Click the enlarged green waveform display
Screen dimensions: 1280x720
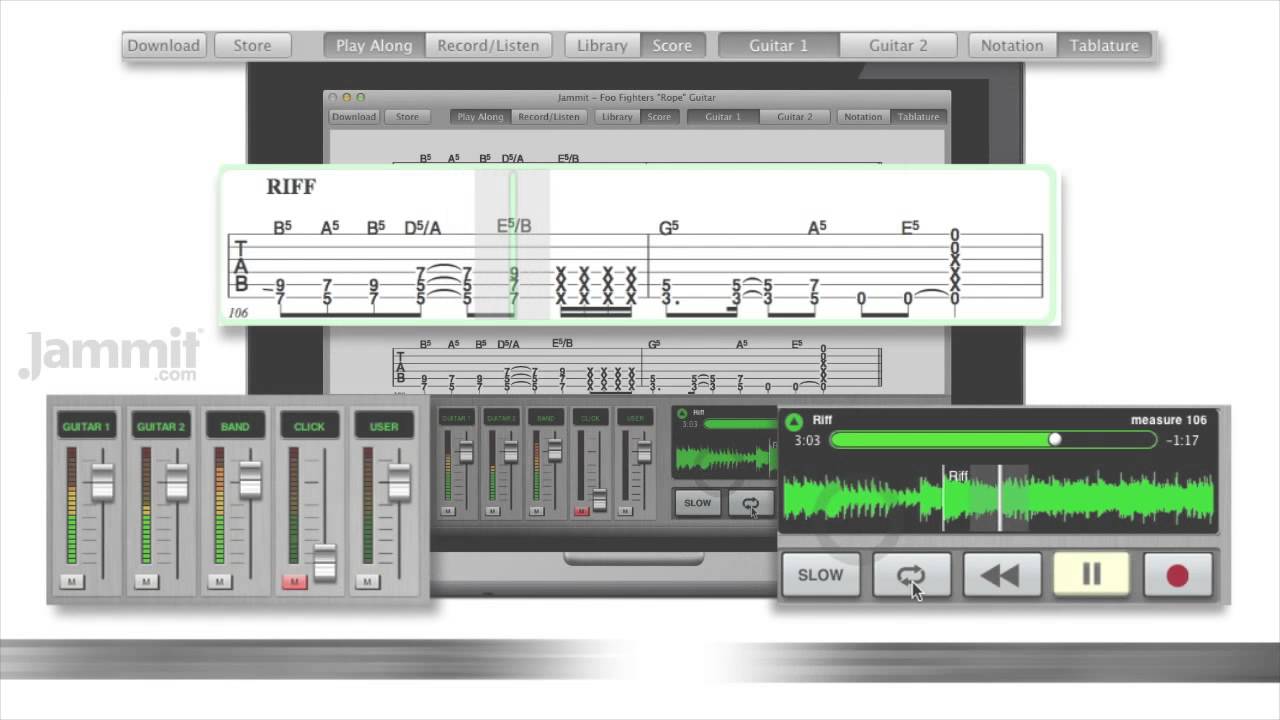999,498
